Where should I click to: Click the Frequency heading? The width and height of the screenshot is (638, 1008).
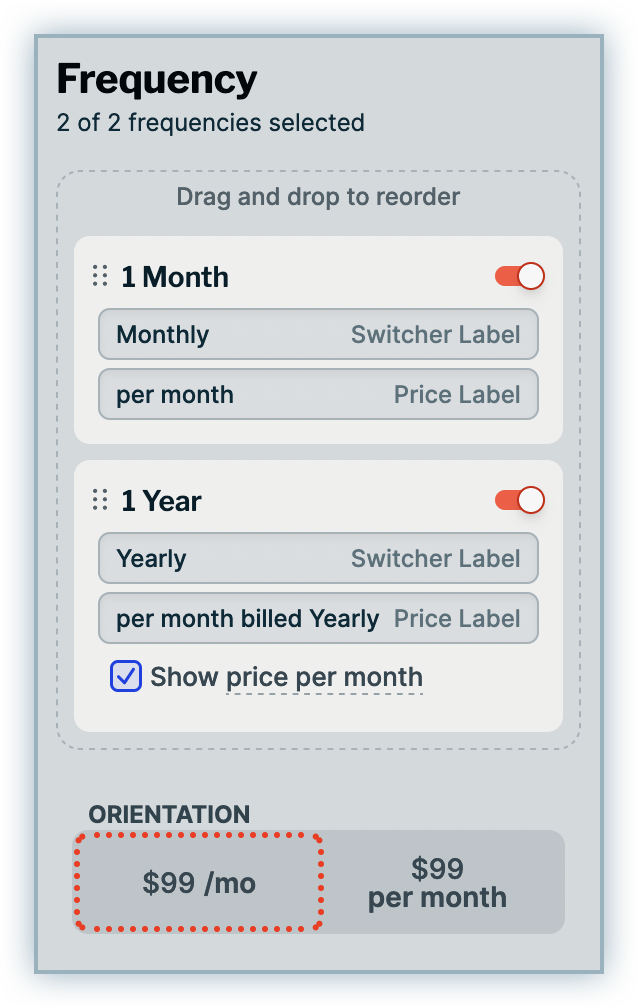157,78
